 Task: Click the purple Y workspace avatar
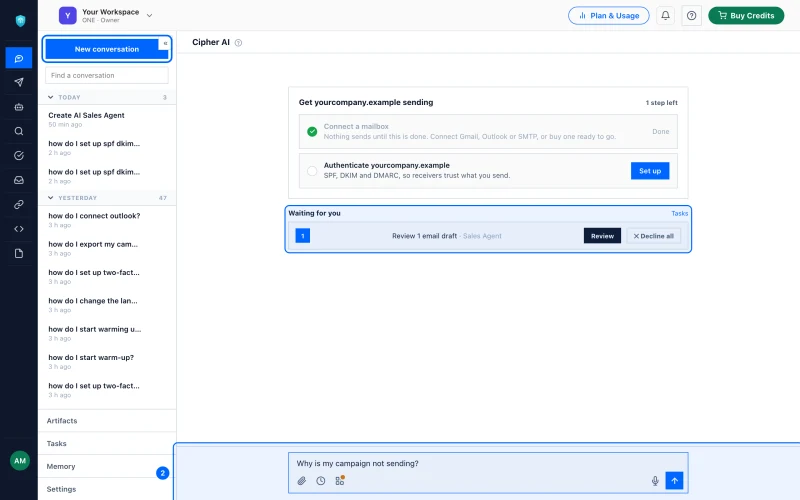click(x=67, y=15)
